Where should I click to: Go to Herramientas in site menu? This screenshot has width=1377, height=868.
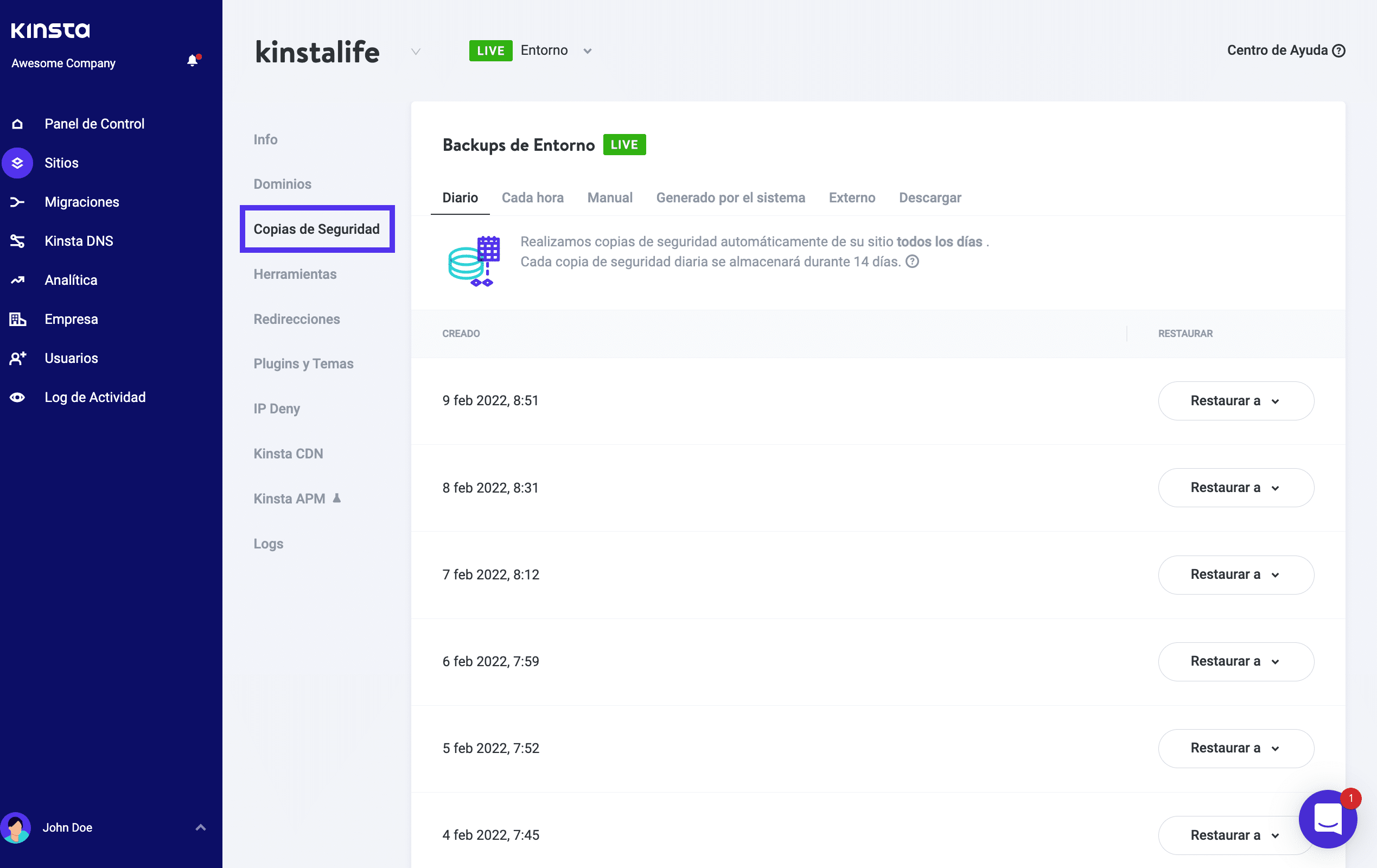pos(295,274)
